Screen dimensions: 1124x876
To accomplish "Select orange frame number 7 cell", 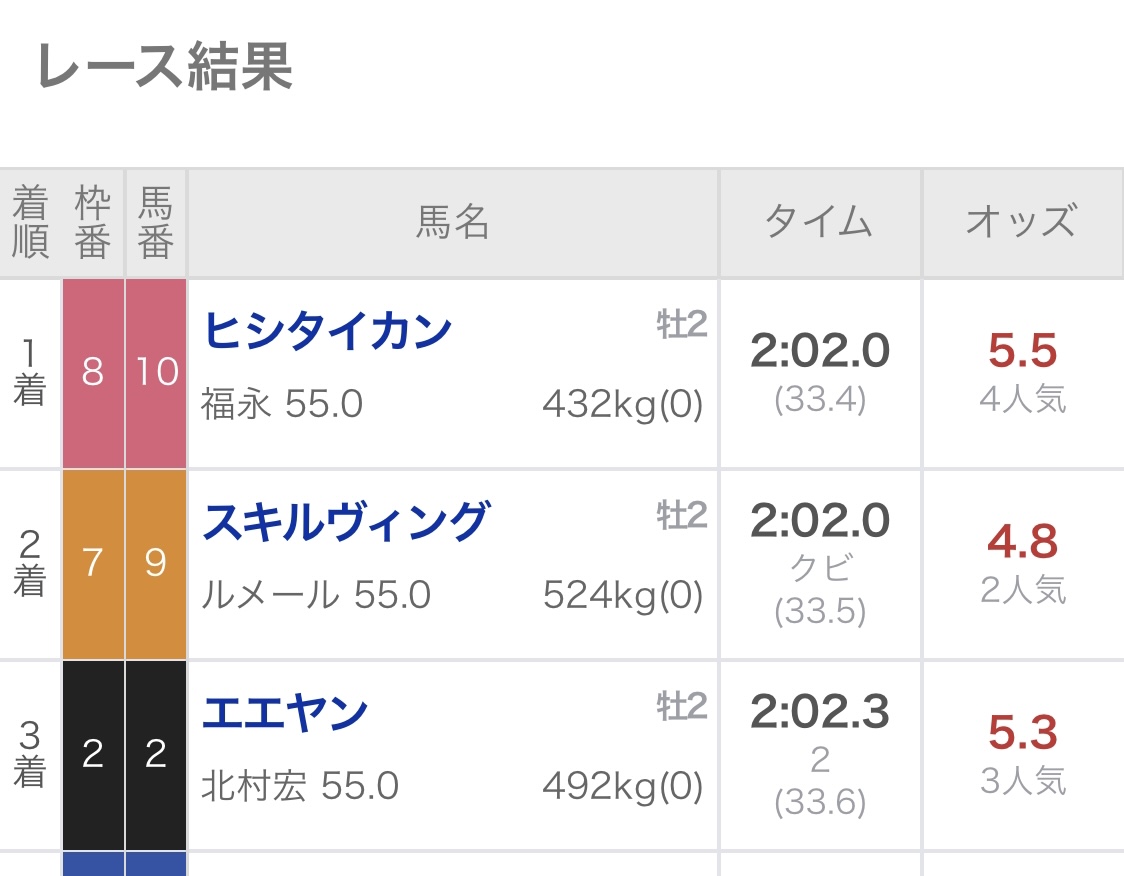I will tap(93, 563).
